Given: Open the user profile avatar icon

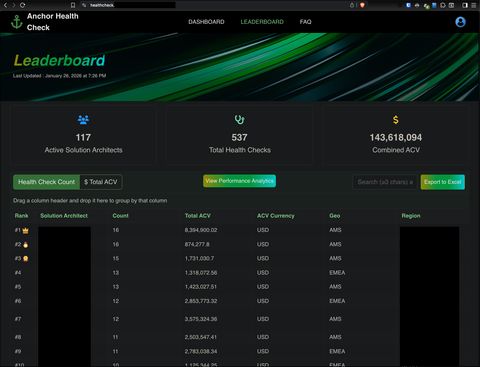Looking at the screenshot, I should (460, 22).
